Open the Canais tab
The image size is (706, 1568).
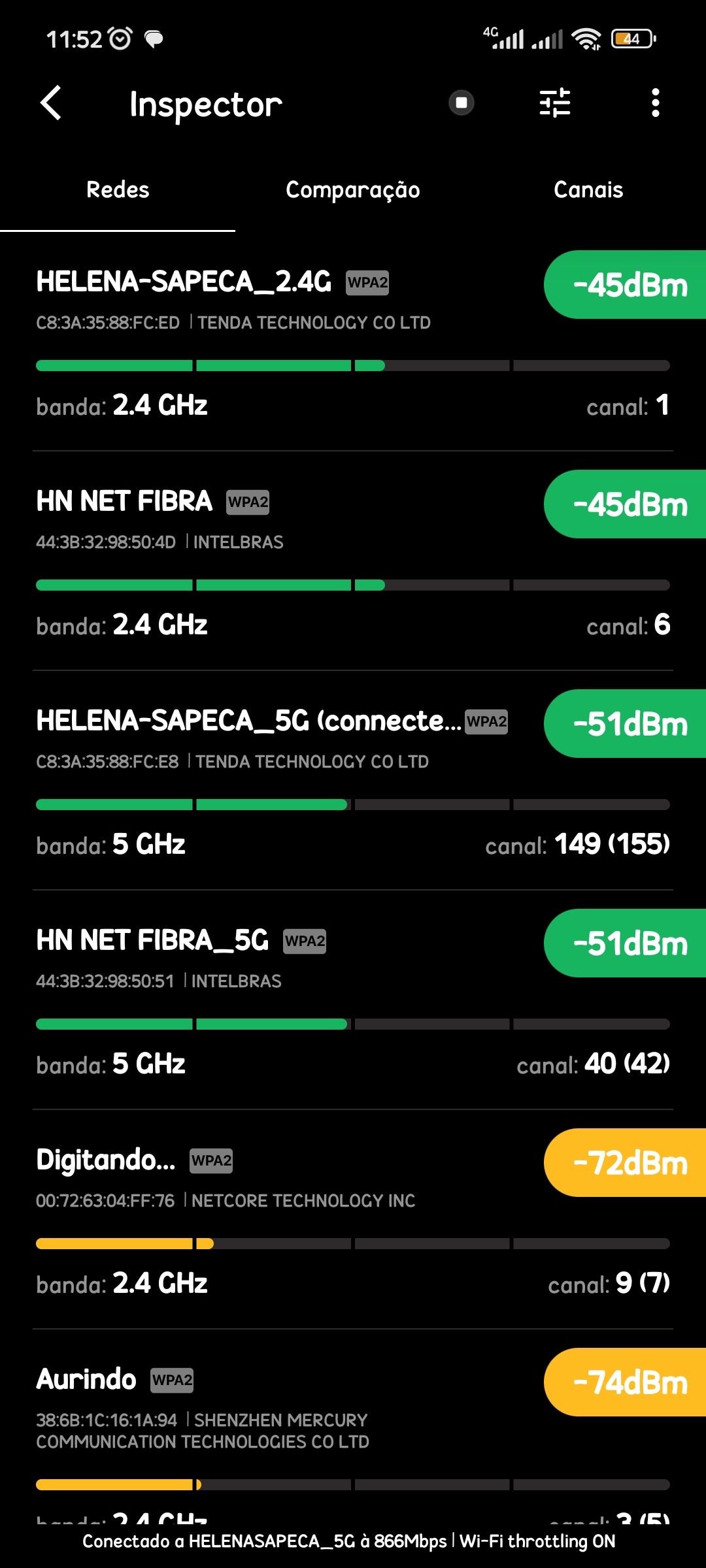pyautogui.click(x=588, y=190)
